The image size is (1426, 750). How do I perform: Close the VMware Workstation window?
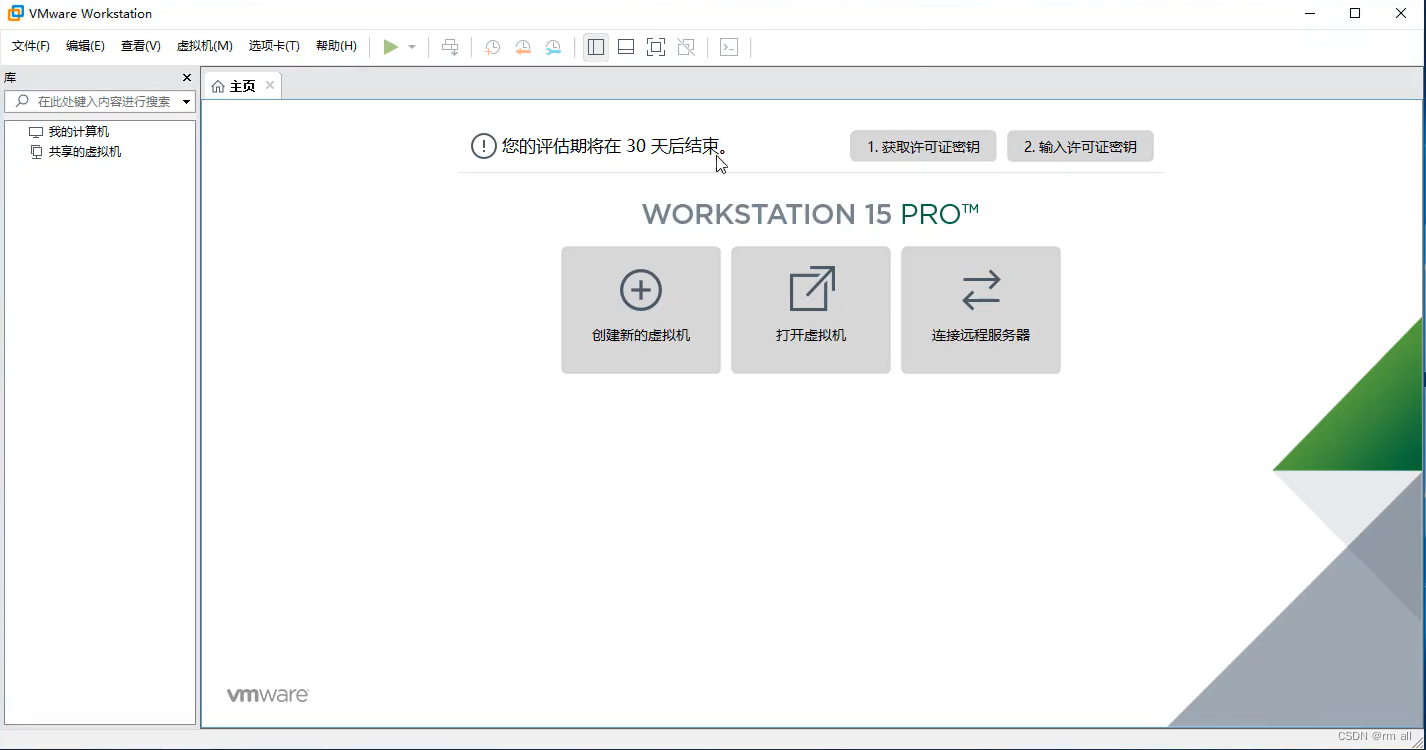click(x=1401, y=13)
